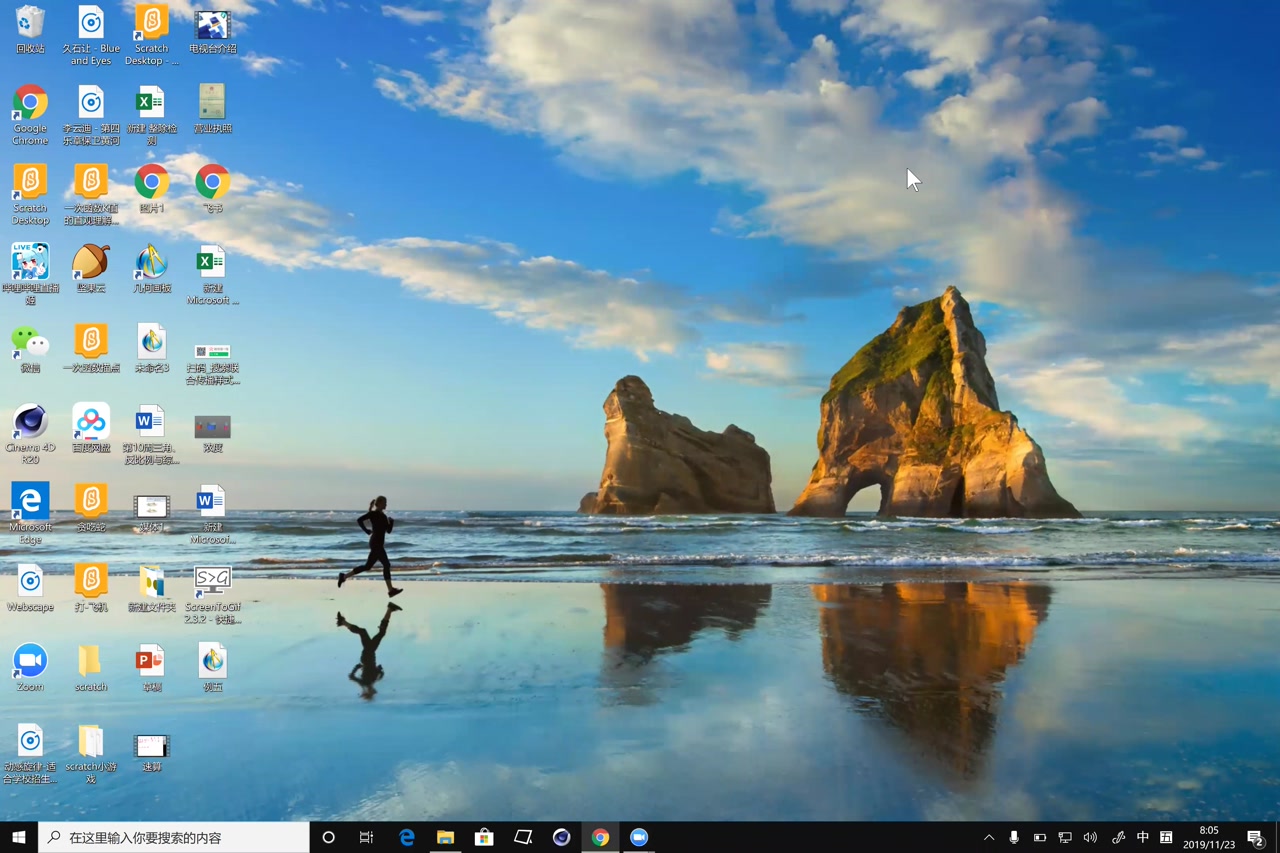Screen dimensions: 1280x853
Task: Select the Scratch file 贪吃蛇
Action: 91,509
